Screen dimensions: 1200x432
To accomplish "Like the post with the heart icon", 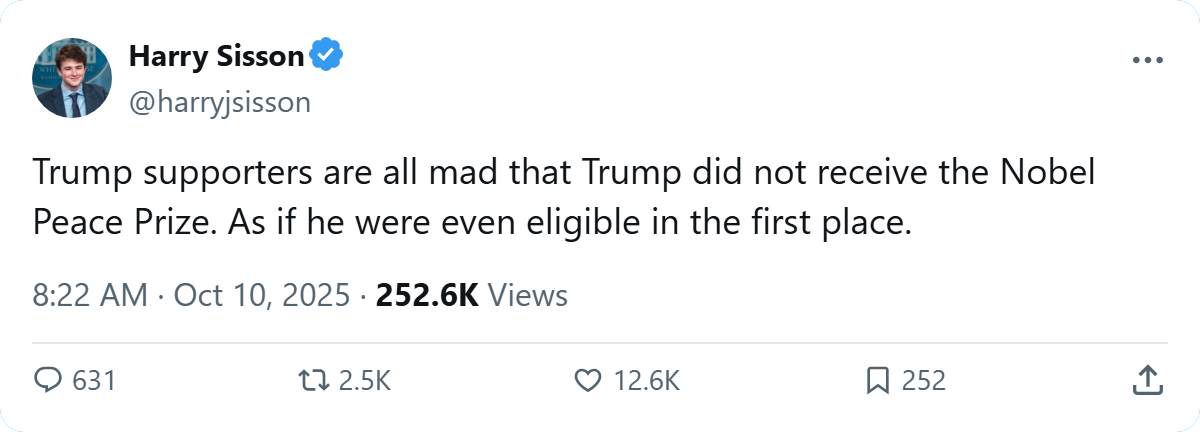I will pos(588,380).
